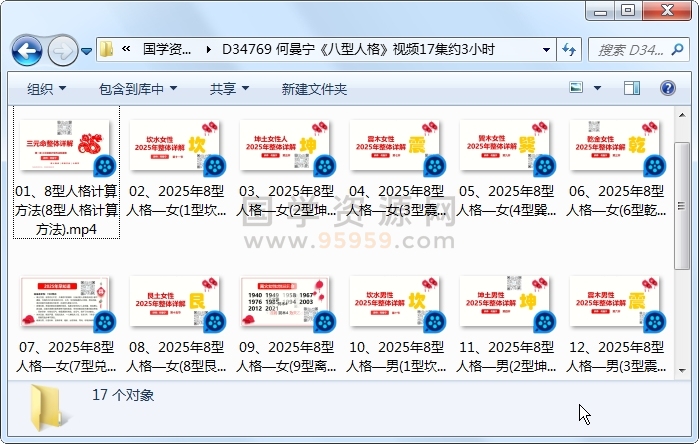Viewport: 699px width, 444px height.
Task: Select the 04 震木女性 video thumbnail
Action: tap(396, 145)
